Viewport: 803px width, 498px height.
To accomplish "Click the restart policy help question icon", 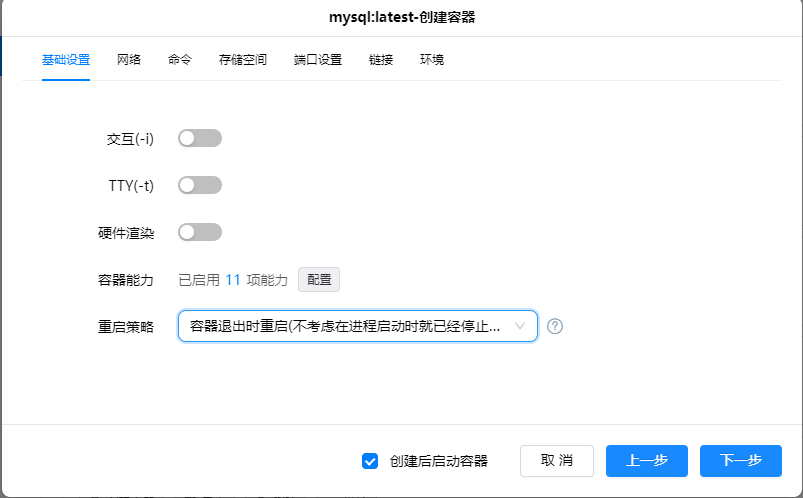I will [x=555, y=326].
